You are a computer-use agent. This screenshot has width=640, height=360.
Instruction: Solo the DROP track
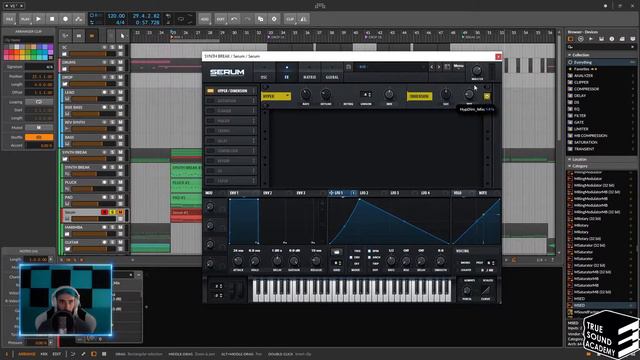(x=113, y=78)
